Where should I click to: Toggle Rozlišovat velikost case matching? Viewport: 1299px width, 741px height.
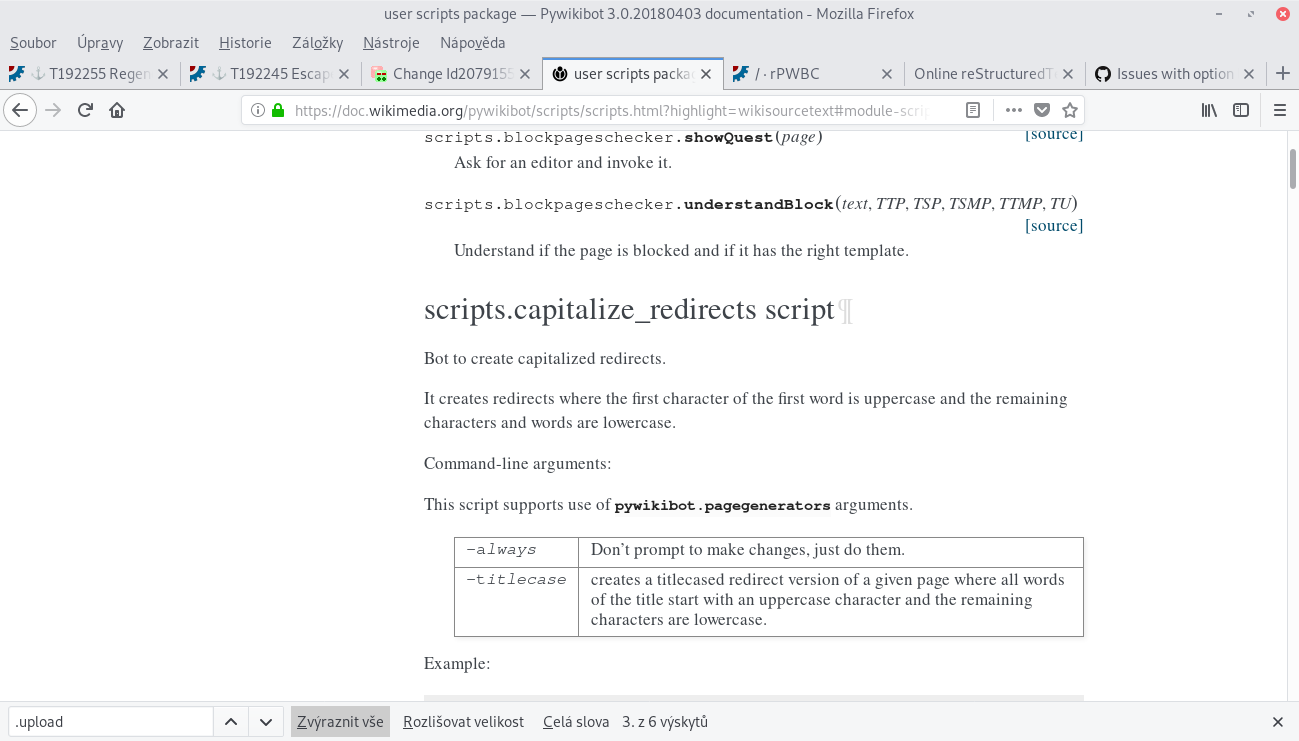463,721
